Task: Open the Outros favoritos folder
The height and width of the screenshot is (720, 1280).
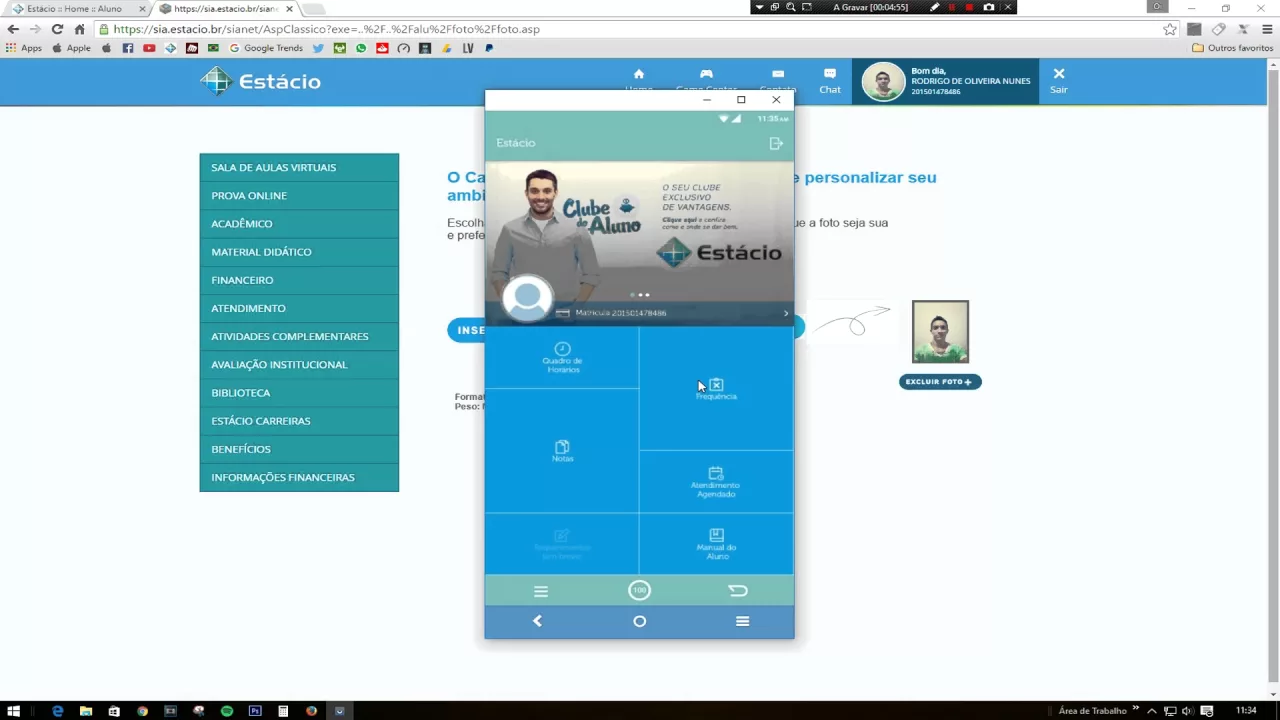Action: (1232, 48)
